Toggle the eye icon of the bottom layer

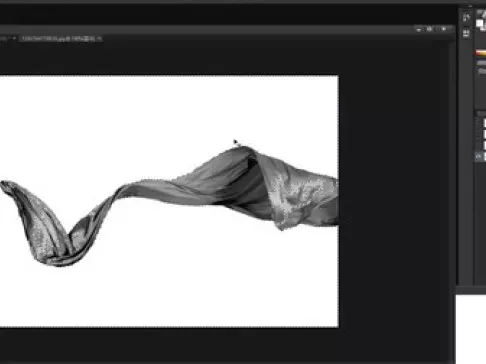(479, 156)
